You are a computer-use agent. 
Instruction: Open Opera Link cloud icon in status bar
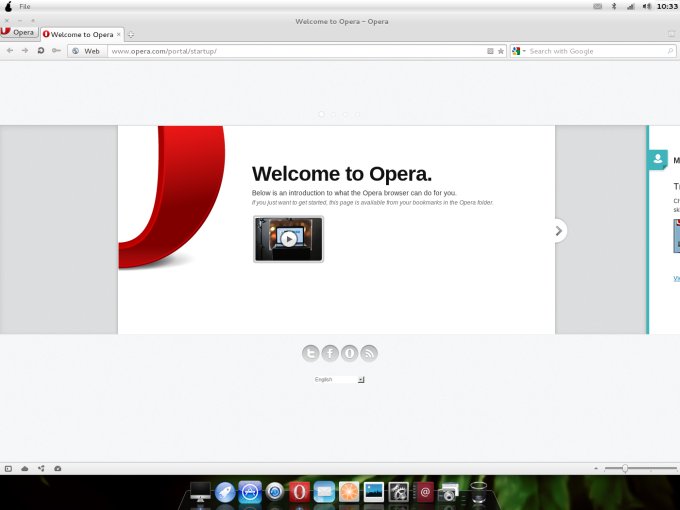point(25,468)
